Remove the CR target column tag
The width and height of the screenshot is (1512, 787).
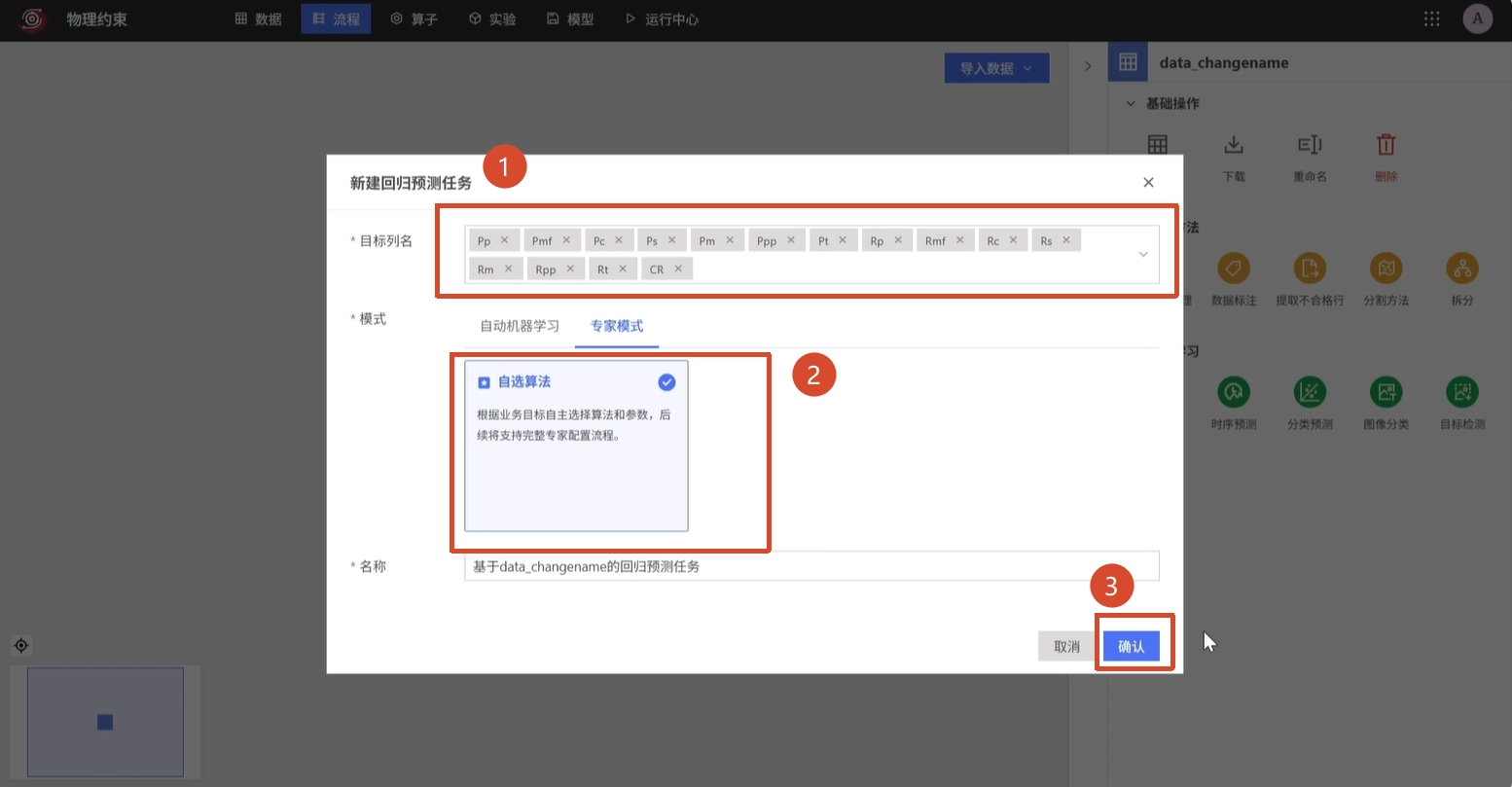[678, 268]
